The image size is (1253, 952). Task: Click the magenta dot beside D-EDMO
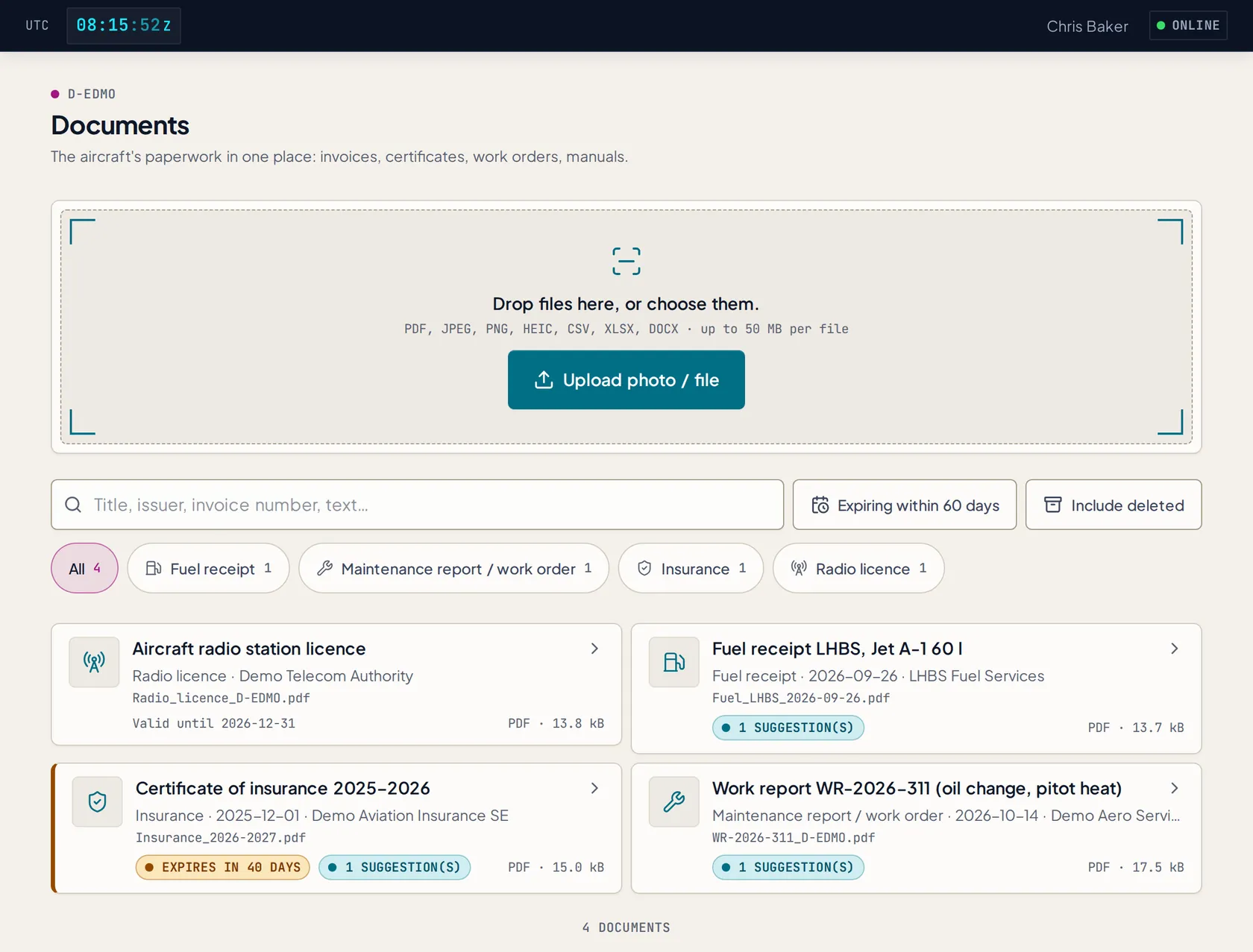tap(55, 94)
